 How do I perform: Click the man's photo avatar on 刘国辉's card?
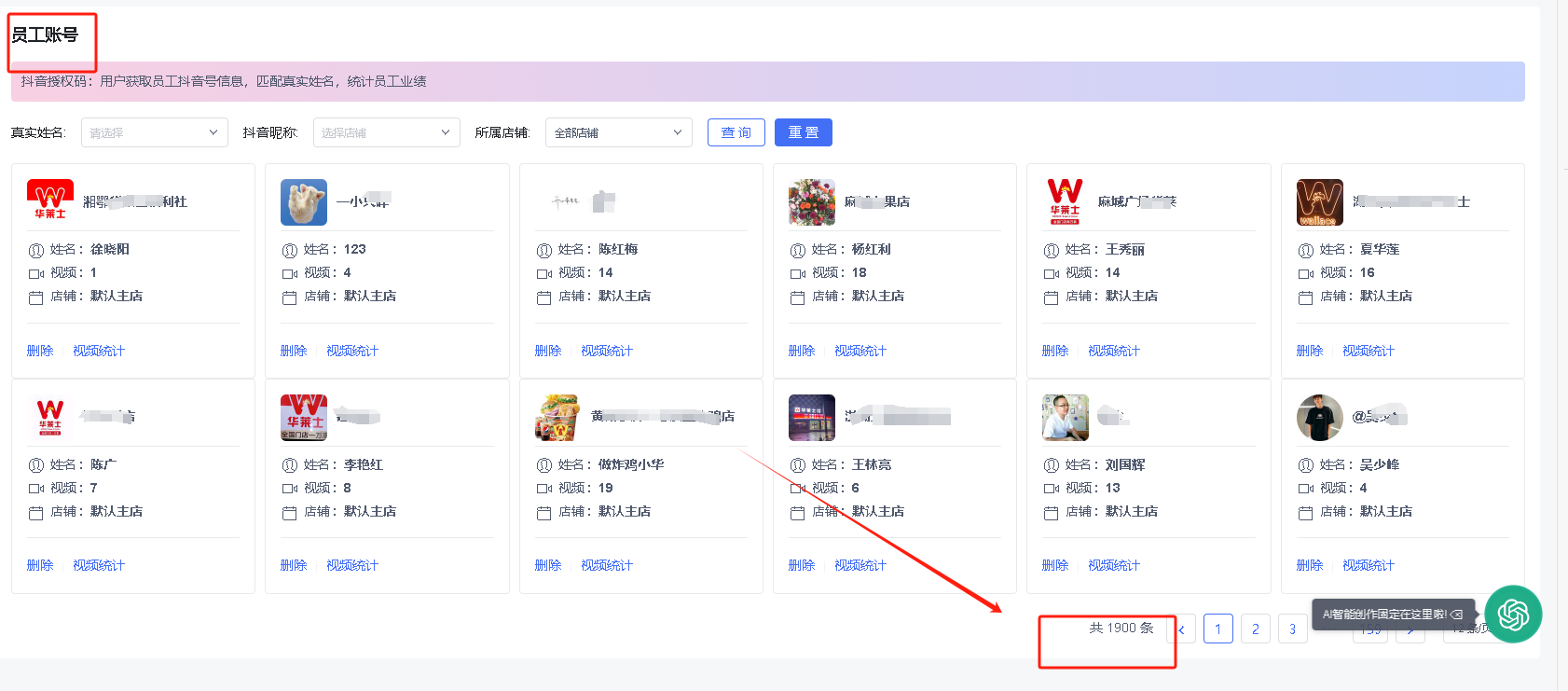[1066, 417]
